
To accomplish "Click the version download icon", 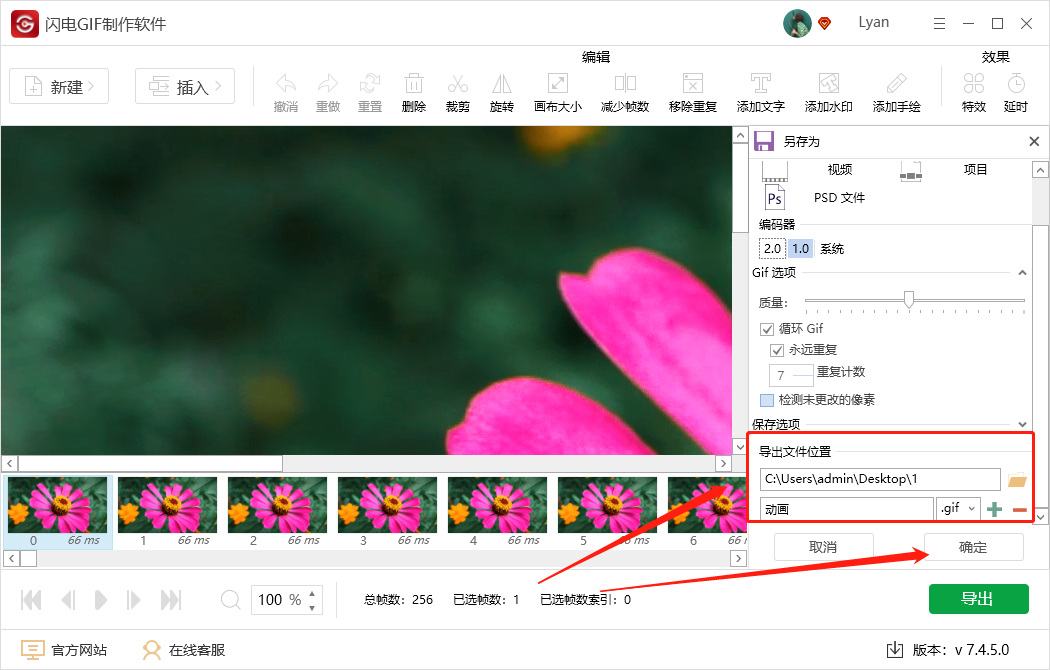I will click(895, 650).
